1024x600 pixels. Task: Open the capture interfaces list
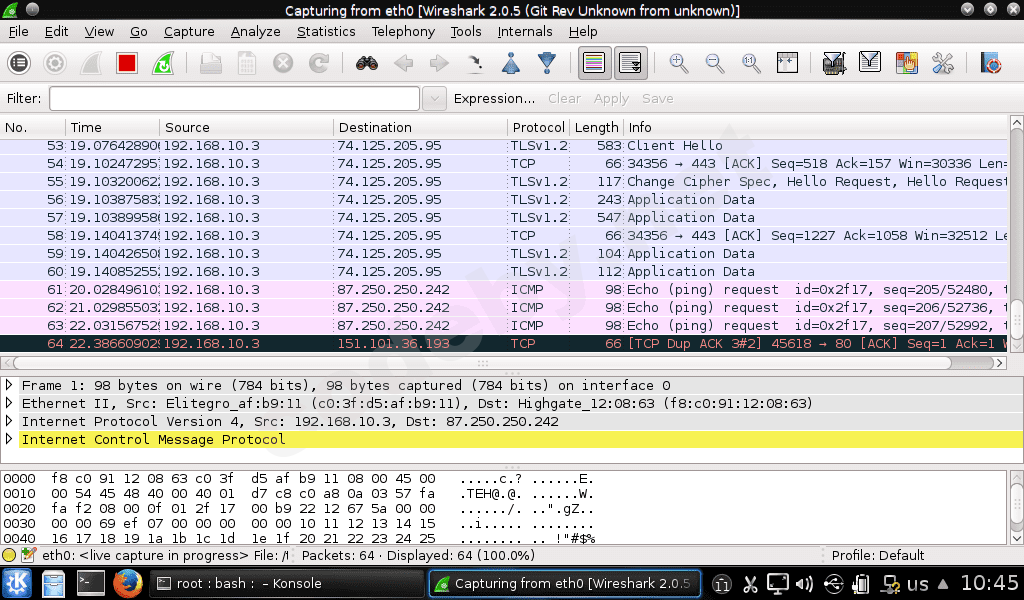19,63
